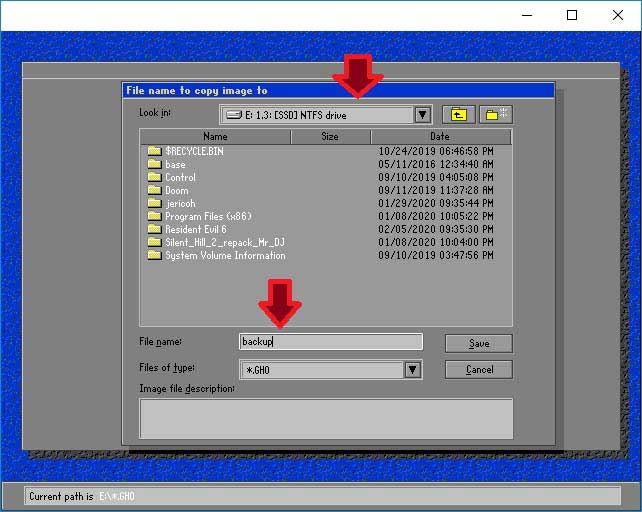This screenshot has width=642, height=512.
Task: Open the Look in drive dropdown arrow
Action: (422, 115)
